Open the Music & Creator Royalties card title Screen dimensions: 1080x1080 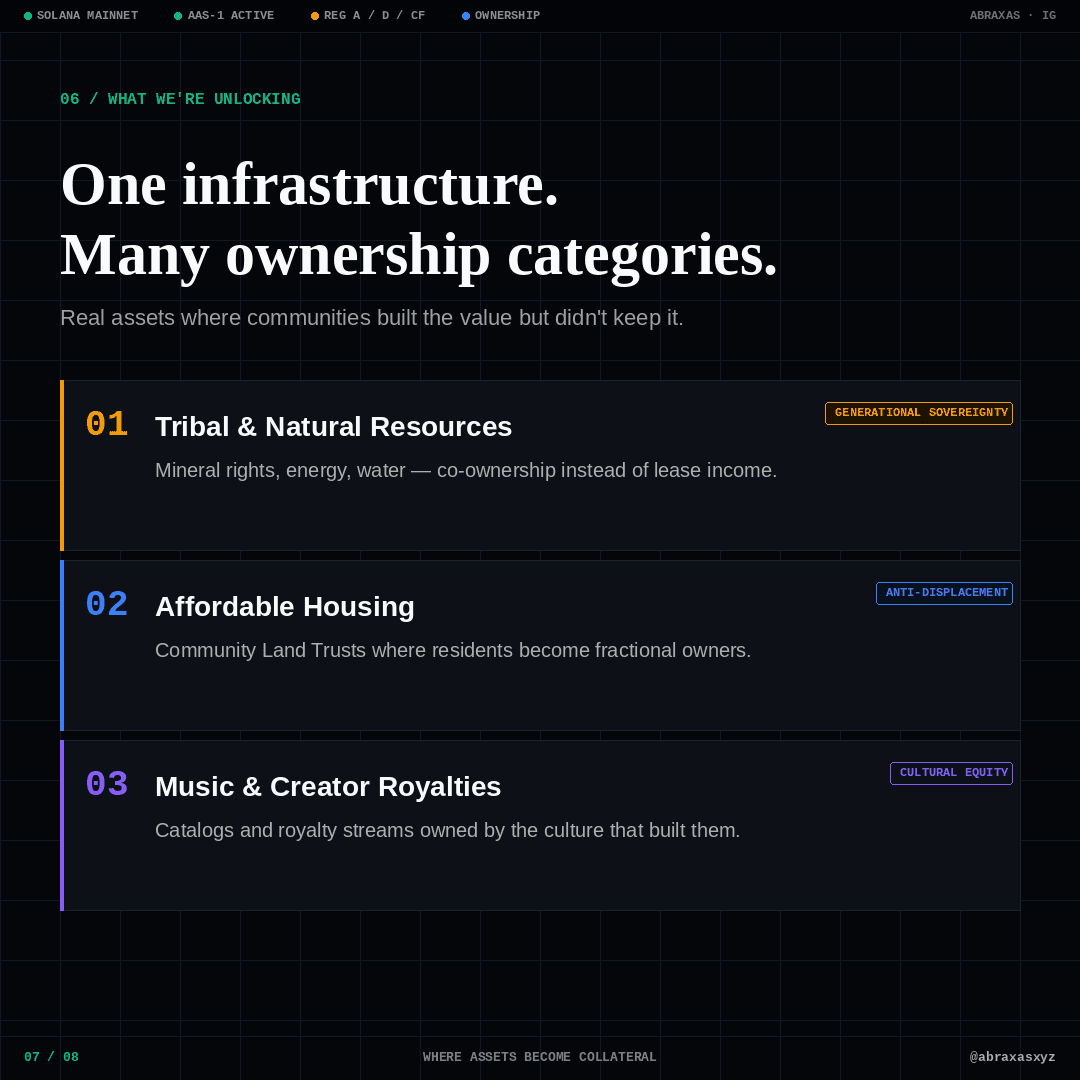click(x=329, y=787)
